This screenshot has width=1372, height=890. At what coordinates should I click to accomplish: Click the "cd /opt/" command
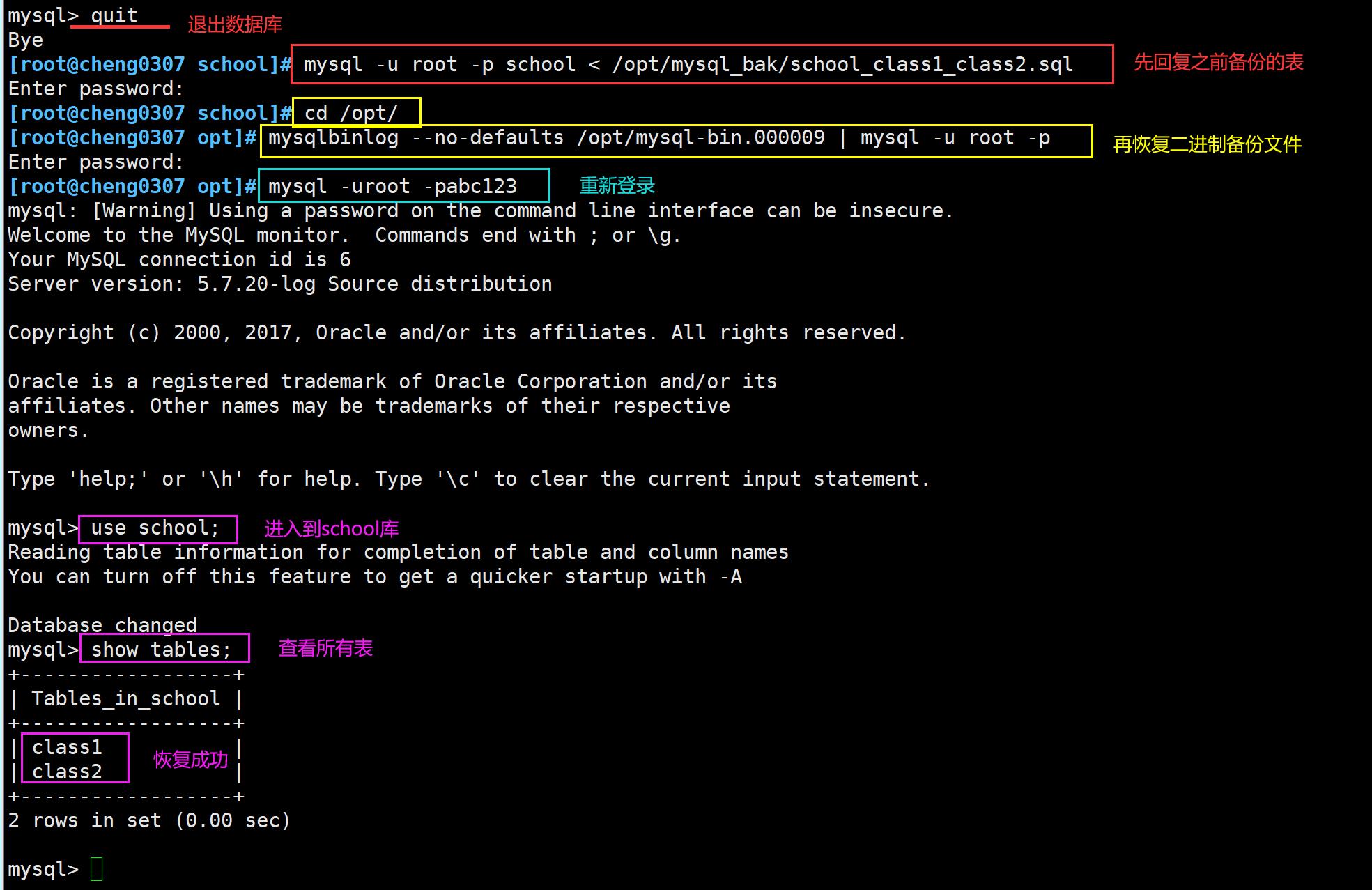351,113
